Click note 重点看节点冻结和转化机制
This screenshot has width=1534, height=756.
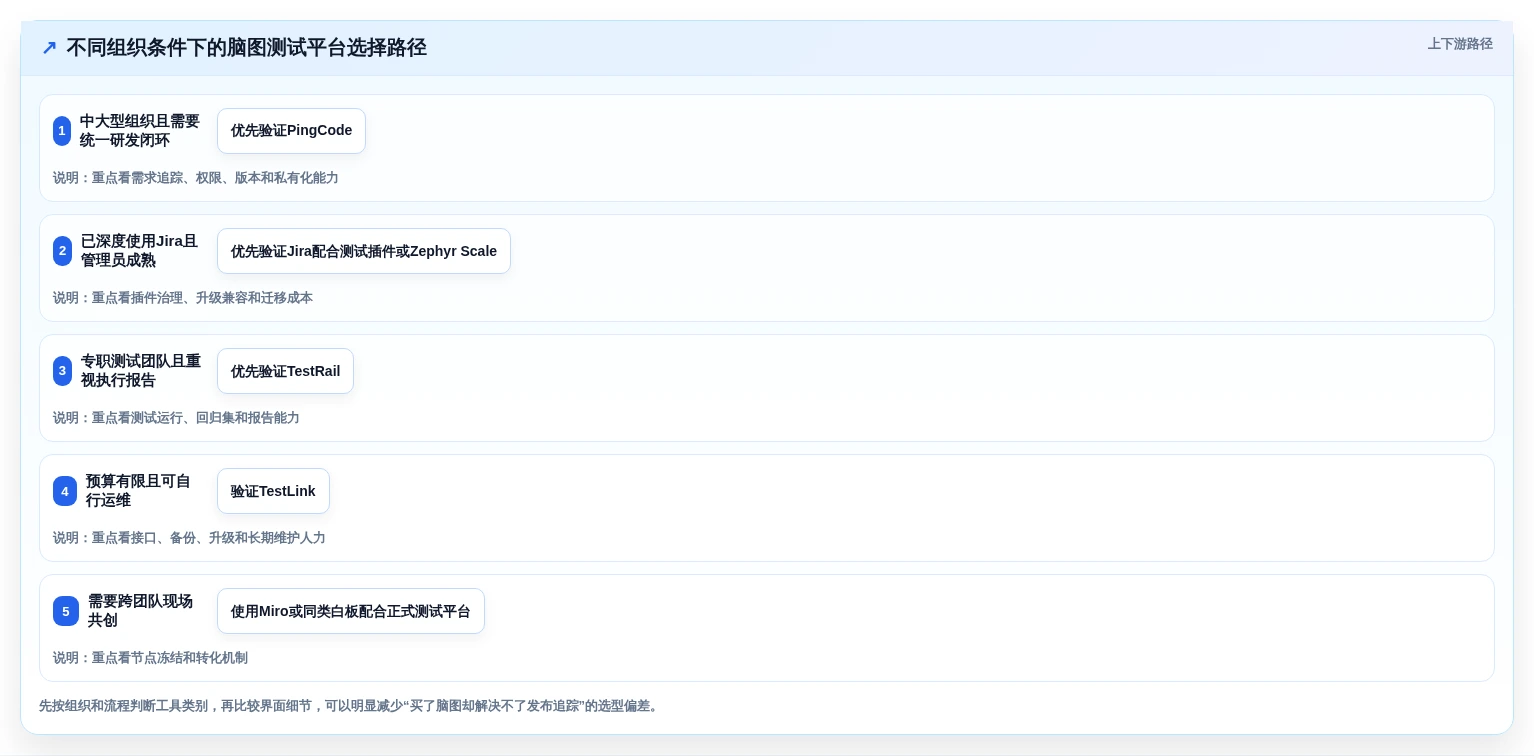pyautogui.click(x=150, y=658)
